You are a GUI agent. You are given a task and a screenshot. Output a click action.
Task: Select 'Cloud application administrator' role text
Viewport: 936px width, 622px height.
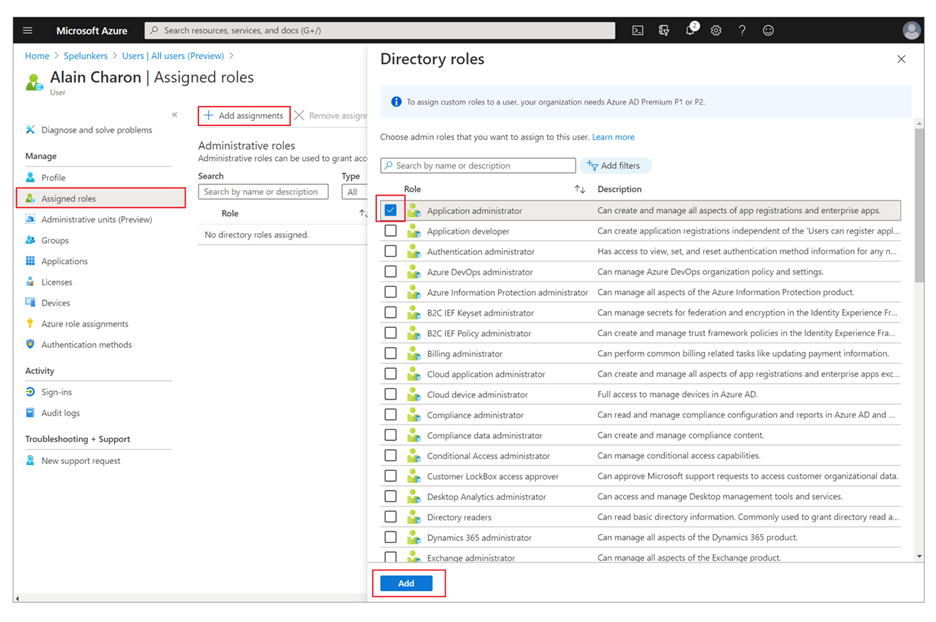click(x=486, y=374)
